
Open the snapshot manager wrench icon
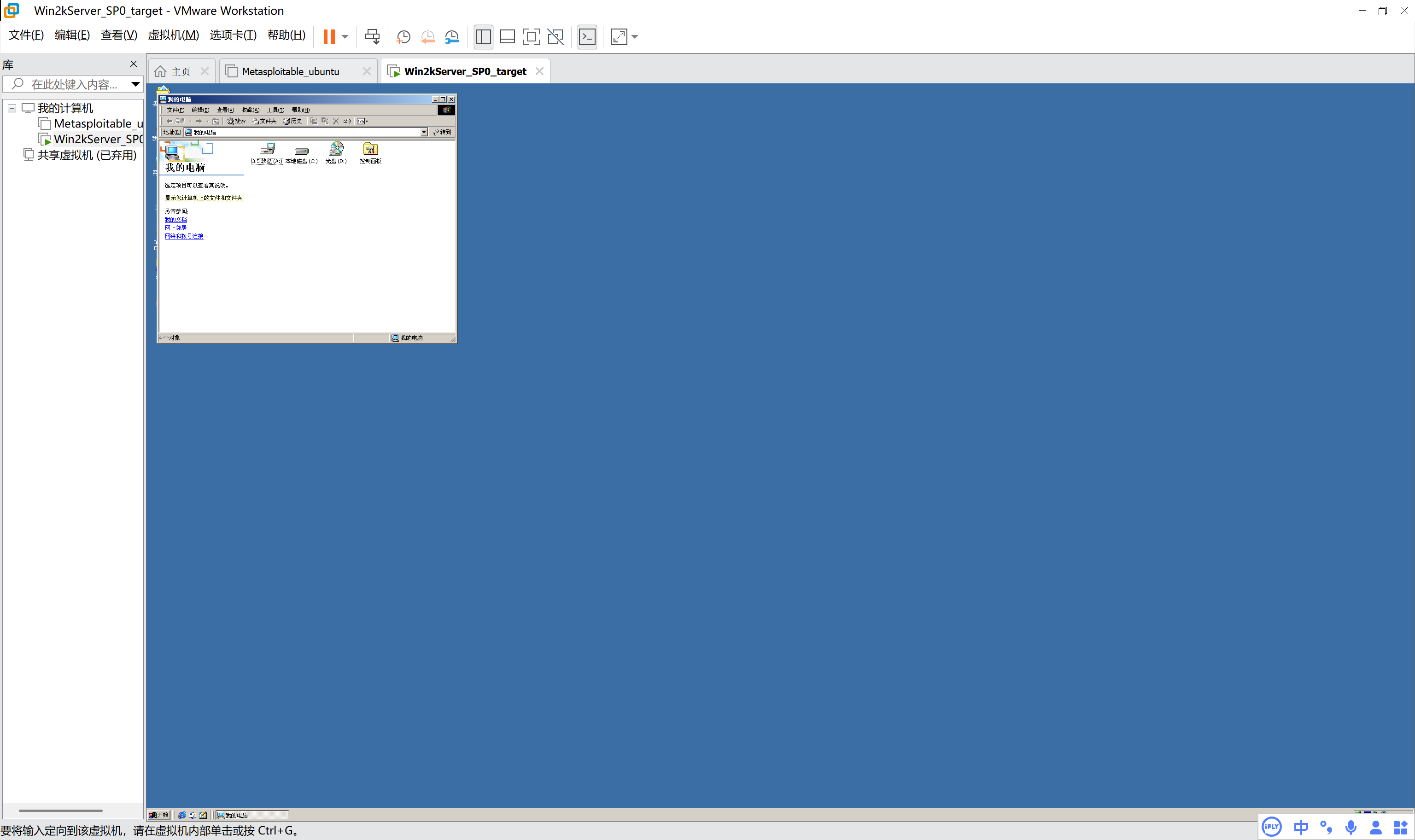[x=452, y=37]
